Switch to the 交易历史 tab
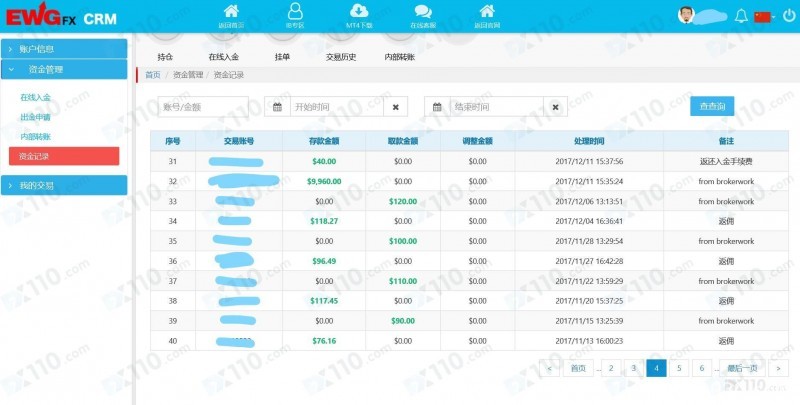800x405 pixels. click(x=341, y=57)
